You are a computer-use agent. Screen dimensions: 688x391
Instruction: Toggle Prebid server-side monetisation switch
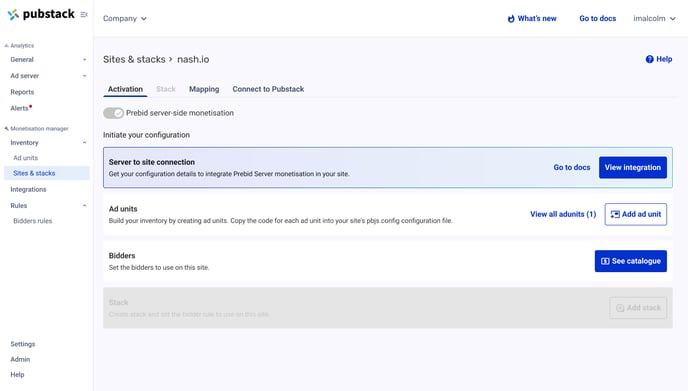113,113
